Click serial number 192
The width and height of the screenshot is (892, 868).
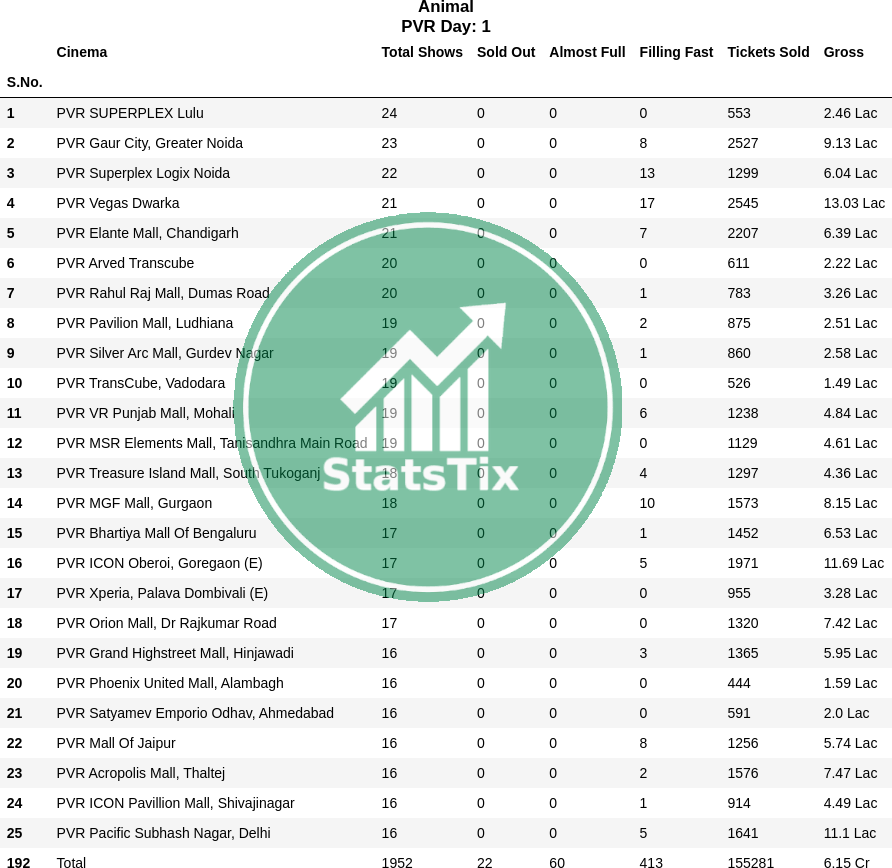[18, 863]
